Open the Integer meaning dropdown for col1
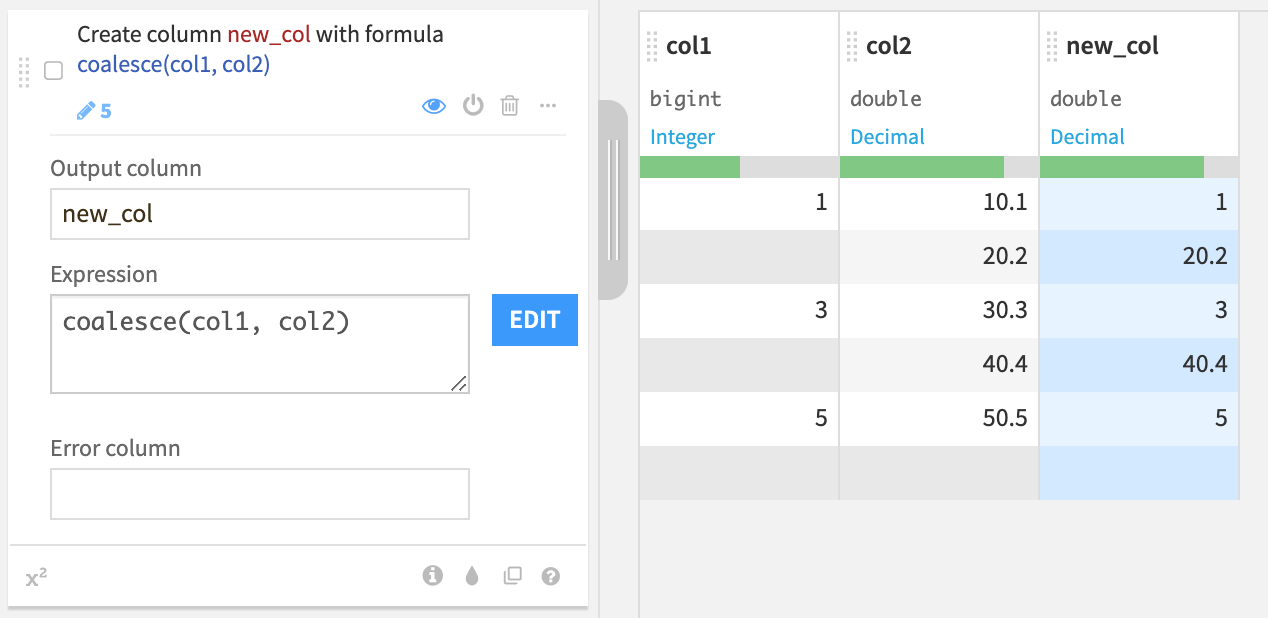Screen dimensions: 1268x618 coord(683,137)
